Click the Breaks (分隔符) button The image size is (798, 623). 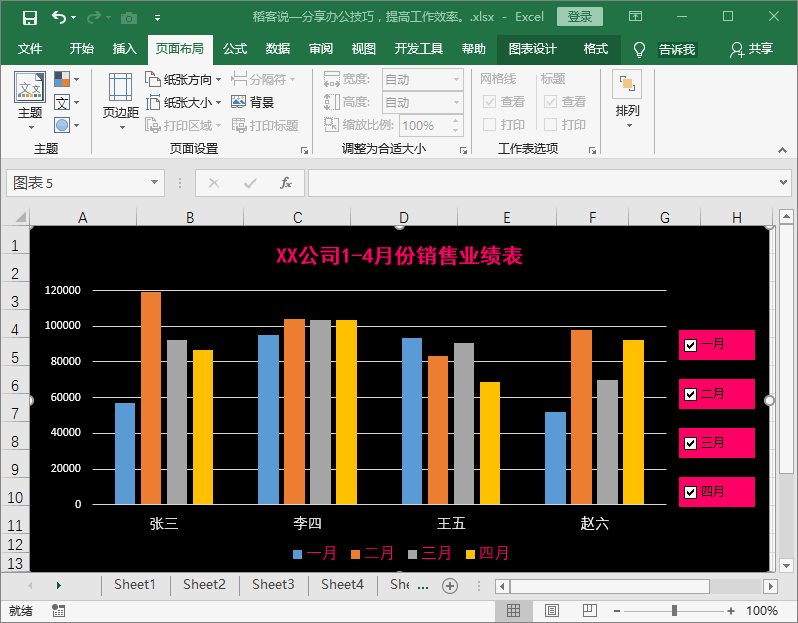pyautogui.click(x=263, y=79)
